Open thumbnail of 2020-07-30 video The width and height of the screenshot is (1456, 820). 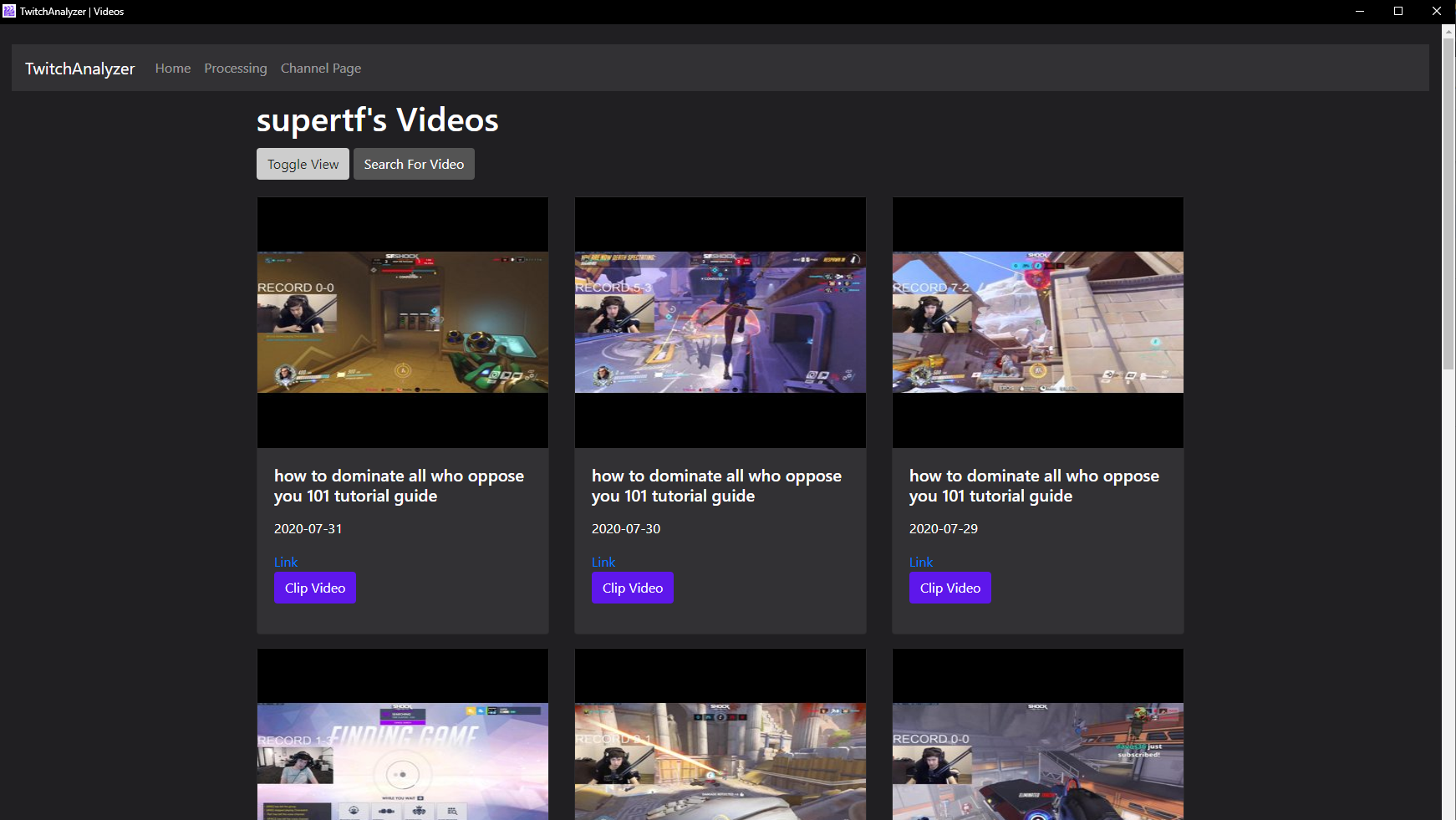720,323
